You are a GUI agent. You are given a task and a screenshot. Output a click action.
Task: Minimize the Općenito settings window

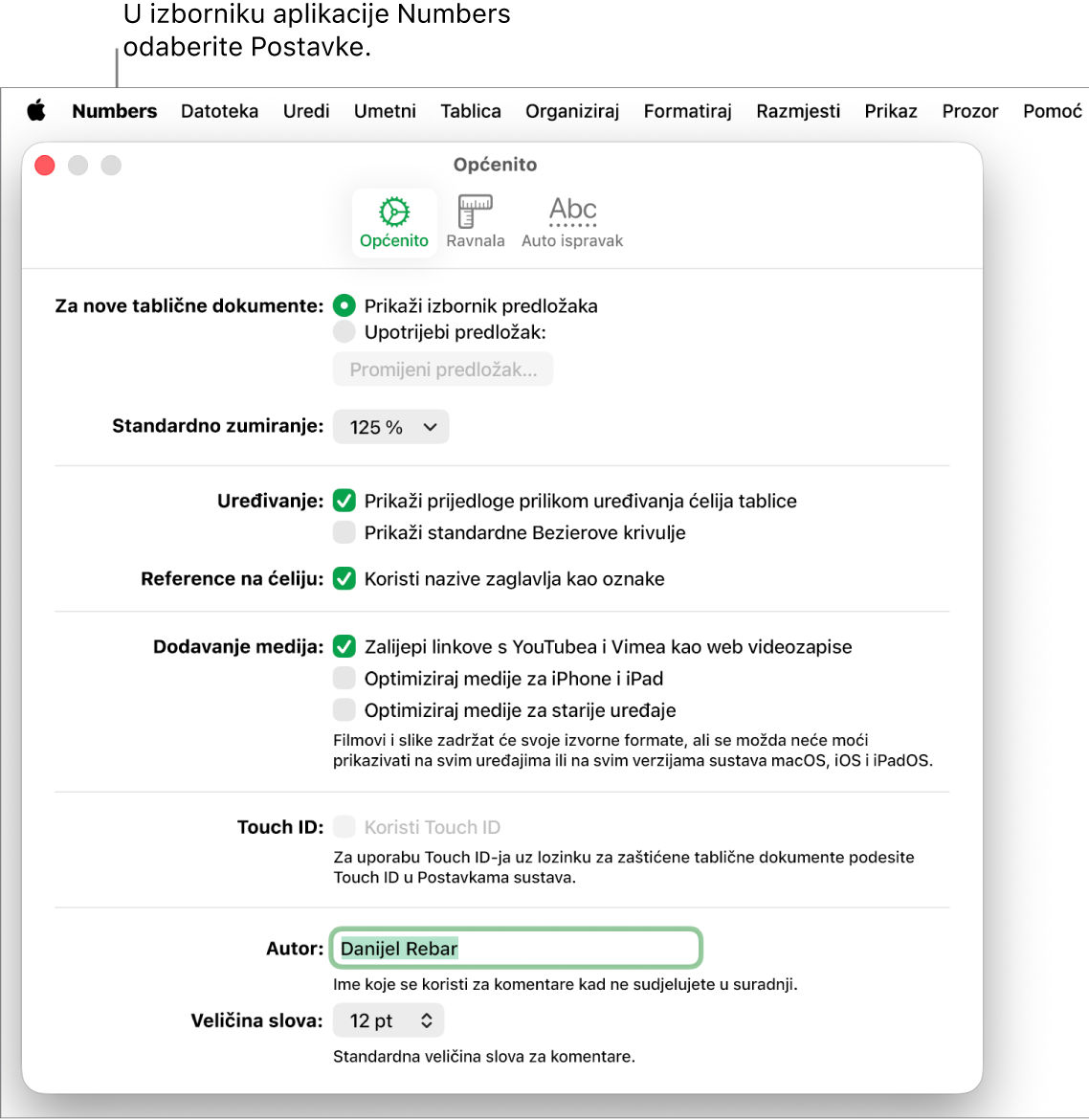pyautogui.click(x=78, y=165)
